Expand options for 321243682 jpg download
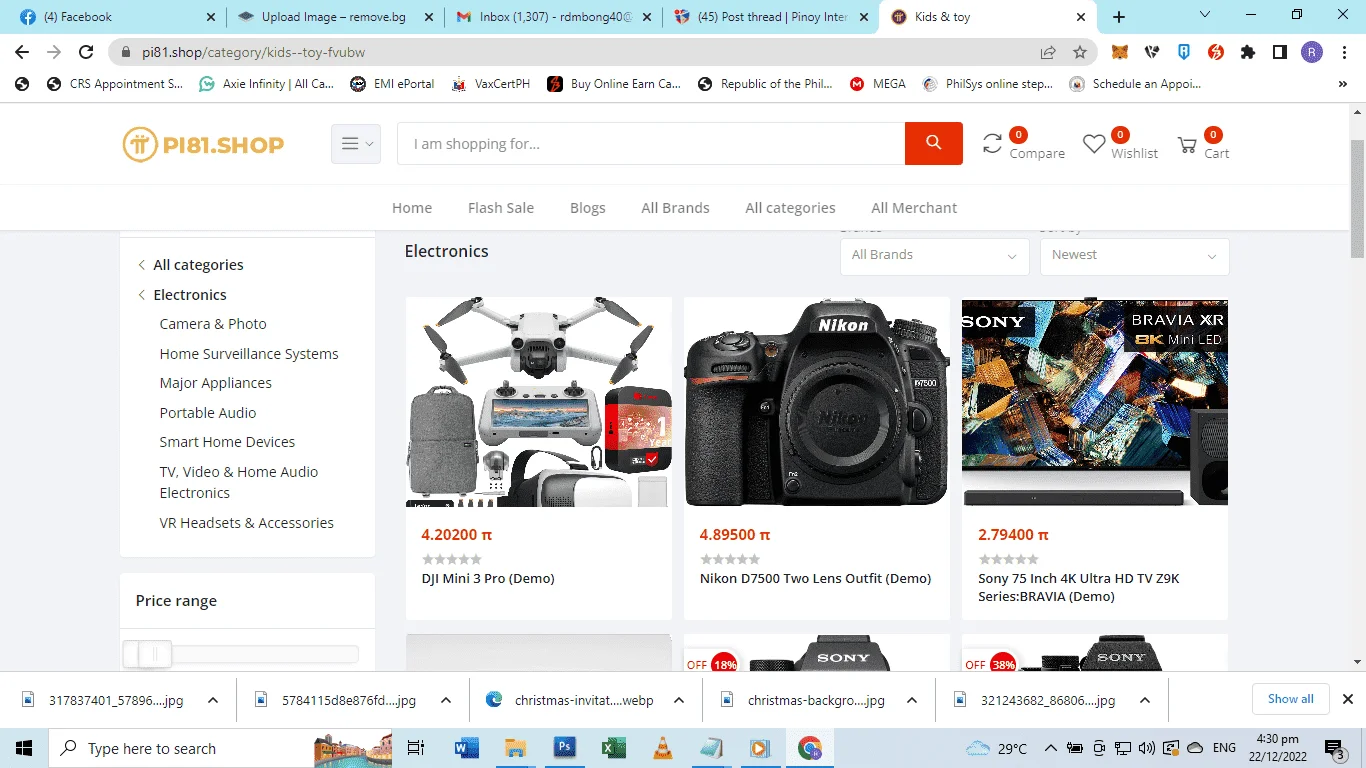Viewport: 1366px width, 768px height. 1145,700
